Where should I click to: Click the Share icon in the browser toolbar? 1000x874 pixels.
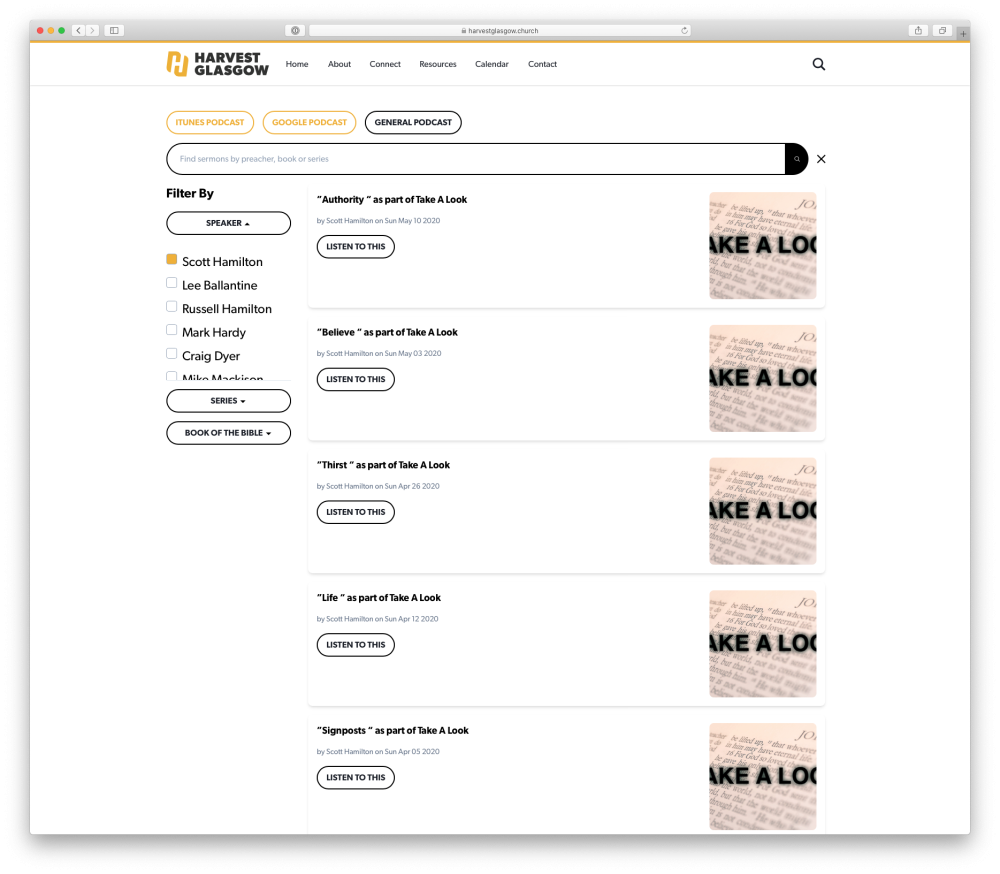click(917, 30)
